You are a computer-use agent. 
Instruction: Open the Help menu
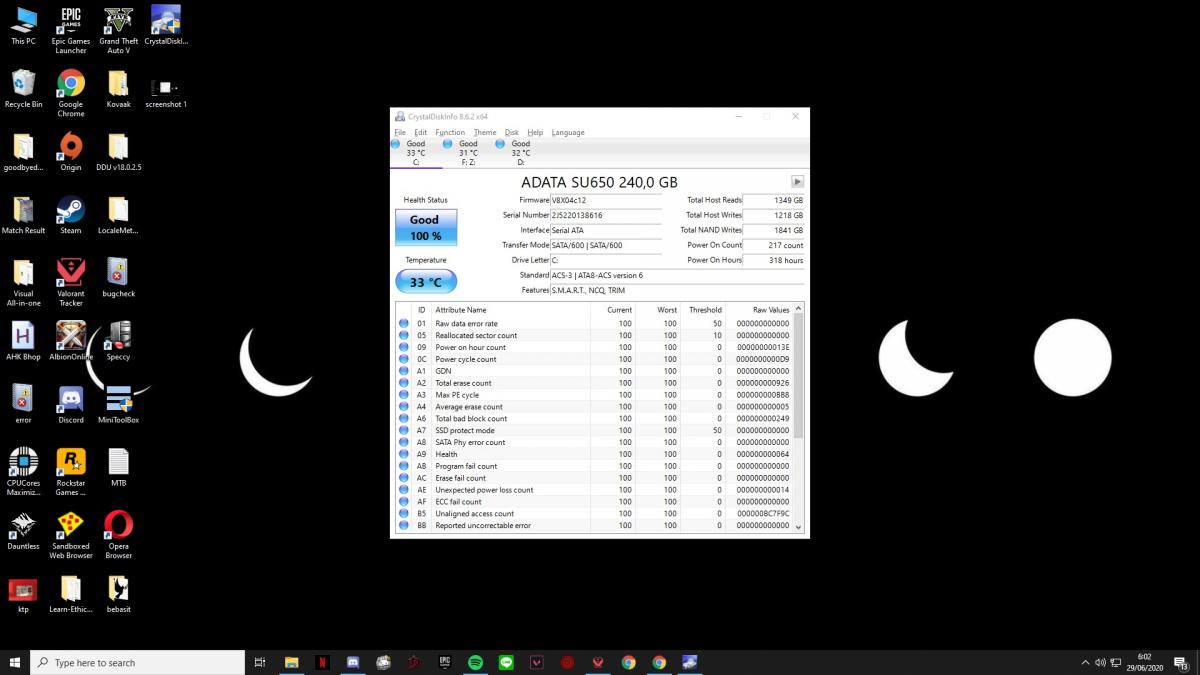pos(535,132)
